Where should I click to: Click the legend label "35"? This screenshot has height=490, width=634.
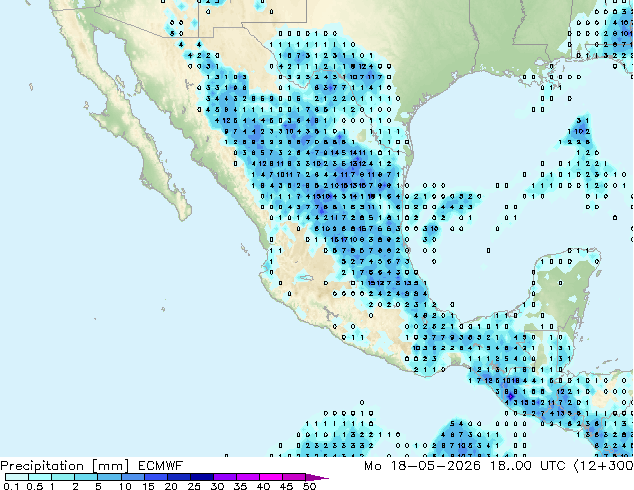click(240, 486)
